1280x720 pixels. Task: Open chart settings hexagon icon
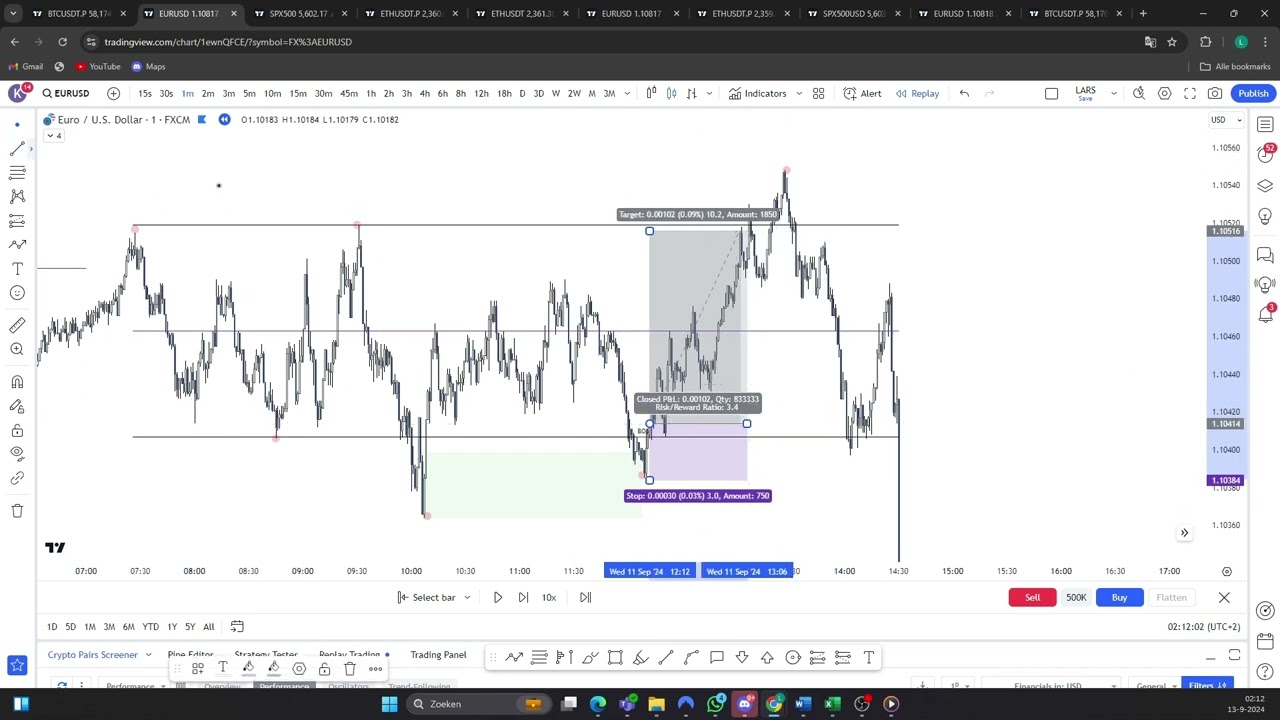[1164, 93]
